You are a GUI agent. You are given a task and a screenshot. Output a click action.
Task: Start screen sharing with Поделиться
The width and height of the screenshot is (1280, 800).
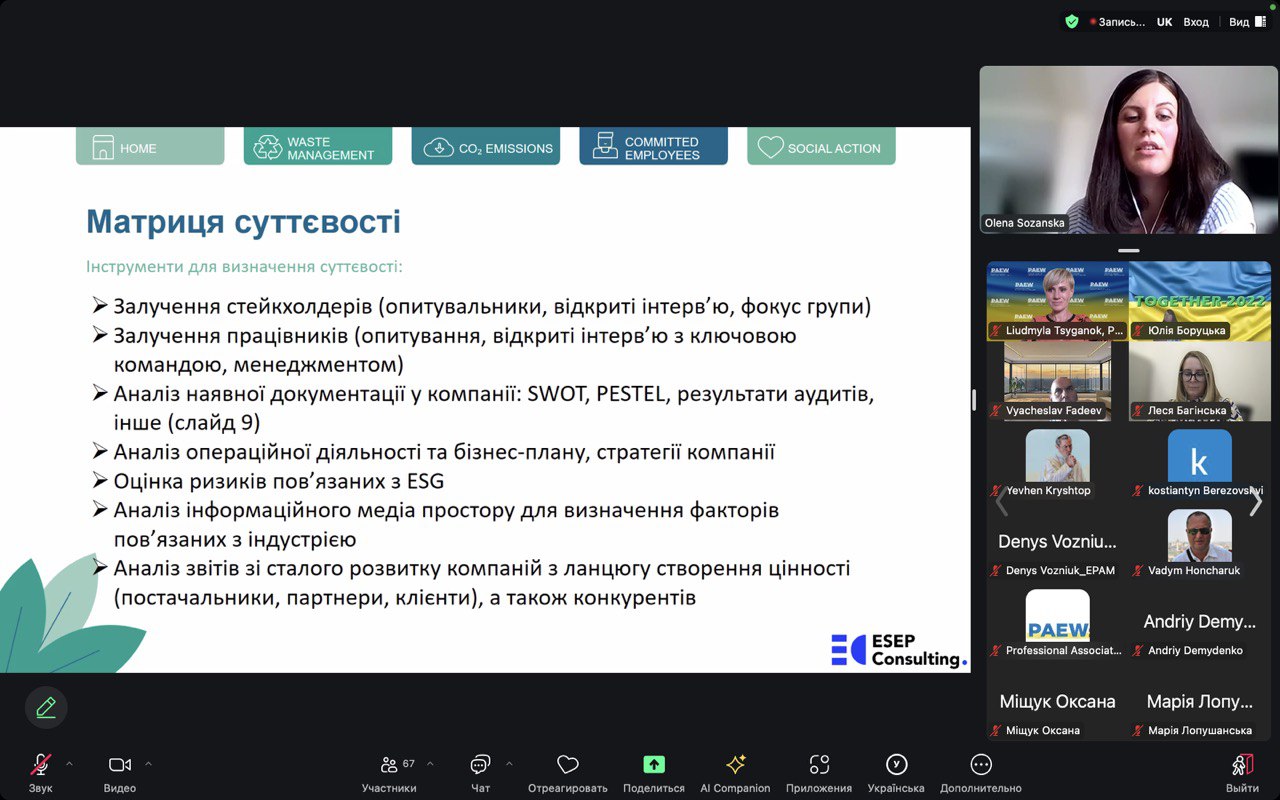coord(654,765)
